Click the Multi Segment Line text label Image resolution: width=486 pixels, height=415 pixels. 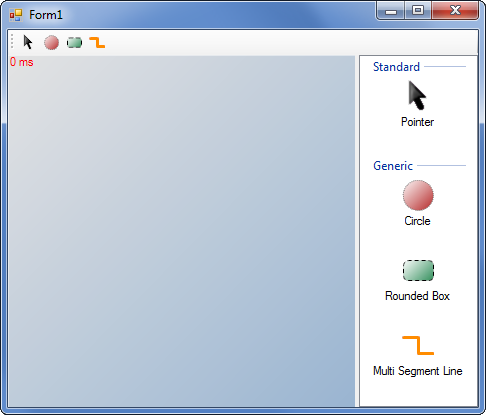click(x=417, y=371)
